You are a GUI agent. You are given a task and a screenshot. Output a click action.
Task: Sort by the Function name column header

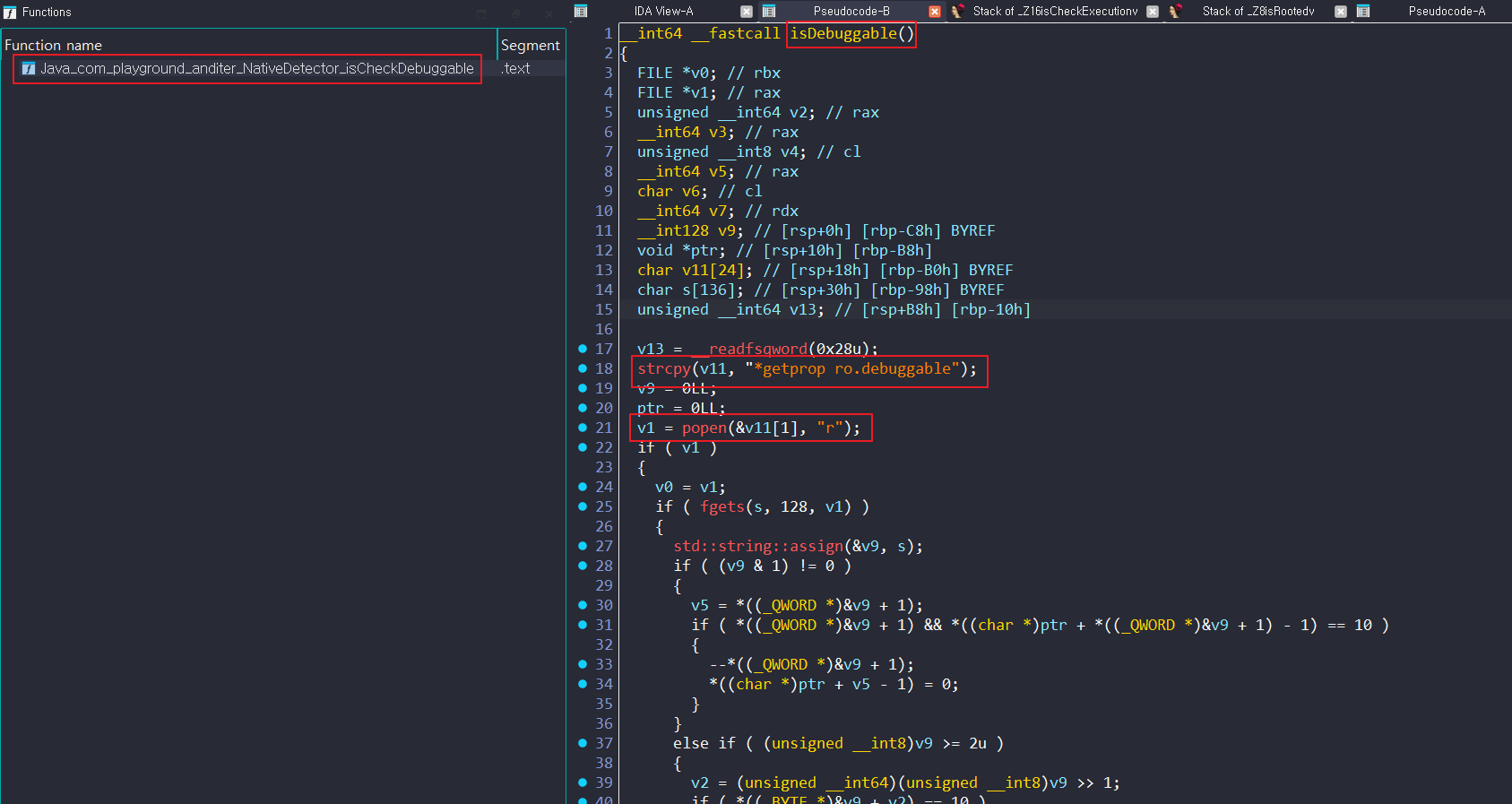click(x=54, y=45)
